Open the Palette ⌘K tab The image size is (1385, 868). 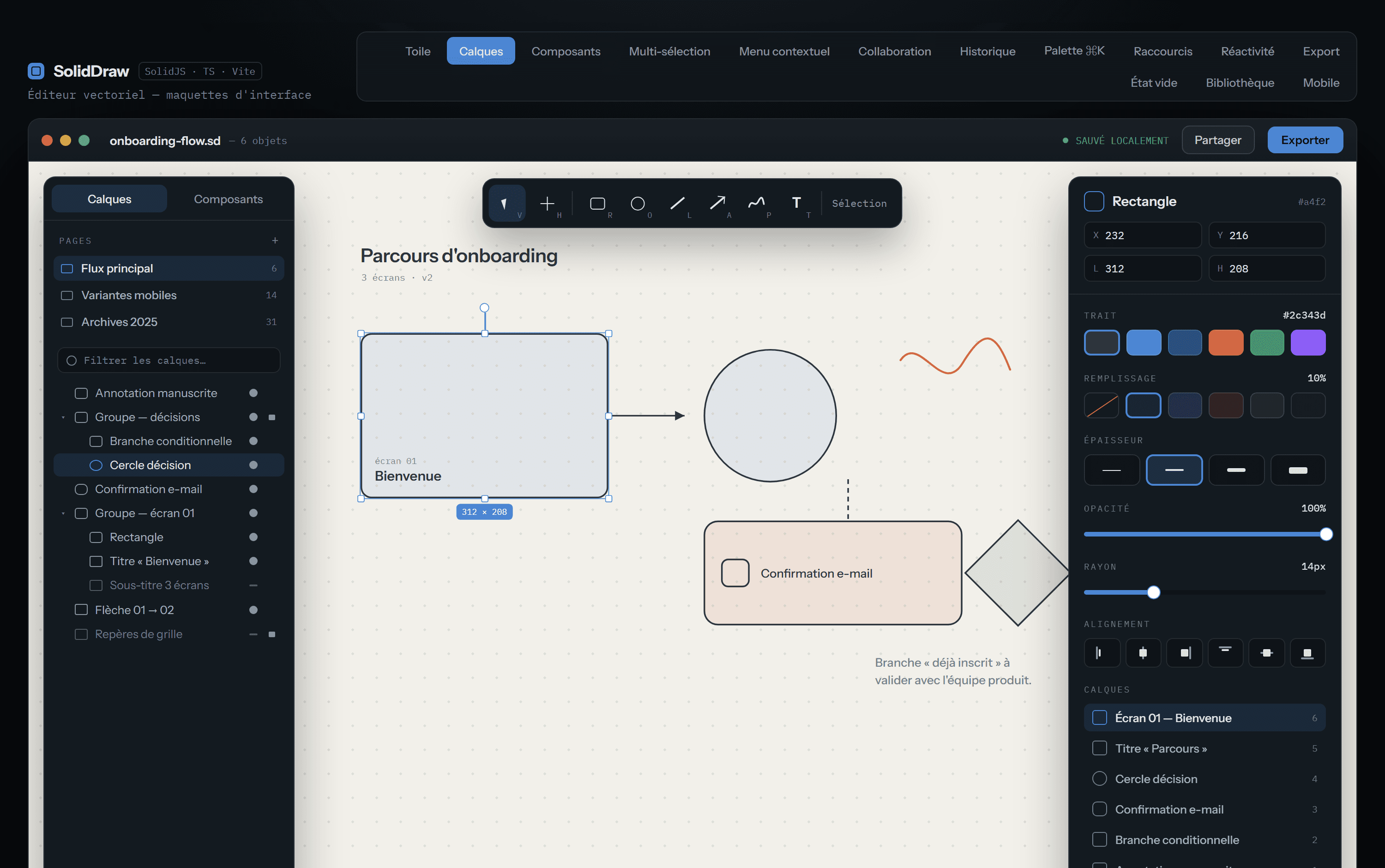pyautogui.click(x=1074, y=51)
